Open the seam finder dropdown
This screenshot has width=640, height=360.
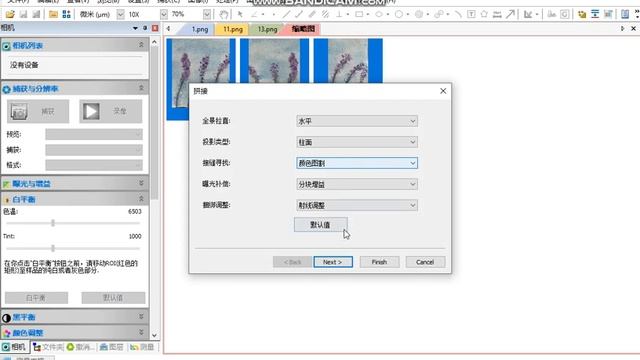(357, 163)
